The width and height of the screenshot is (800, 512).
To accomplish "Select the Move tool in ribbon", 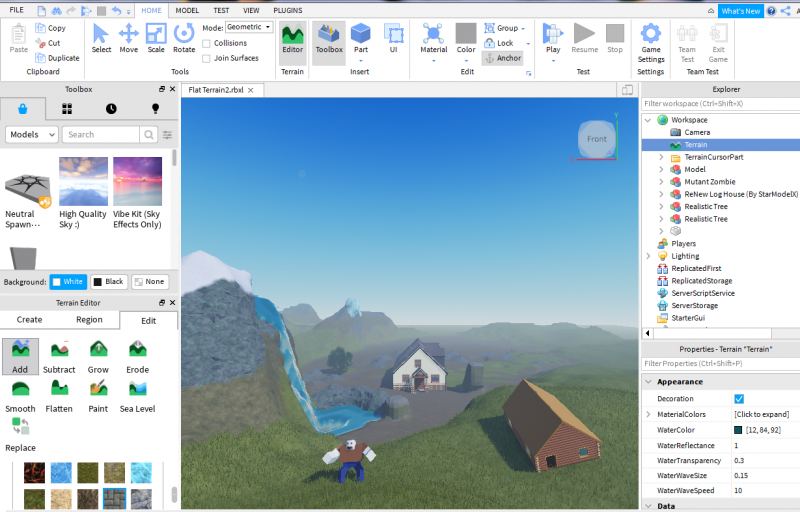I will click(x=129, y=36).
